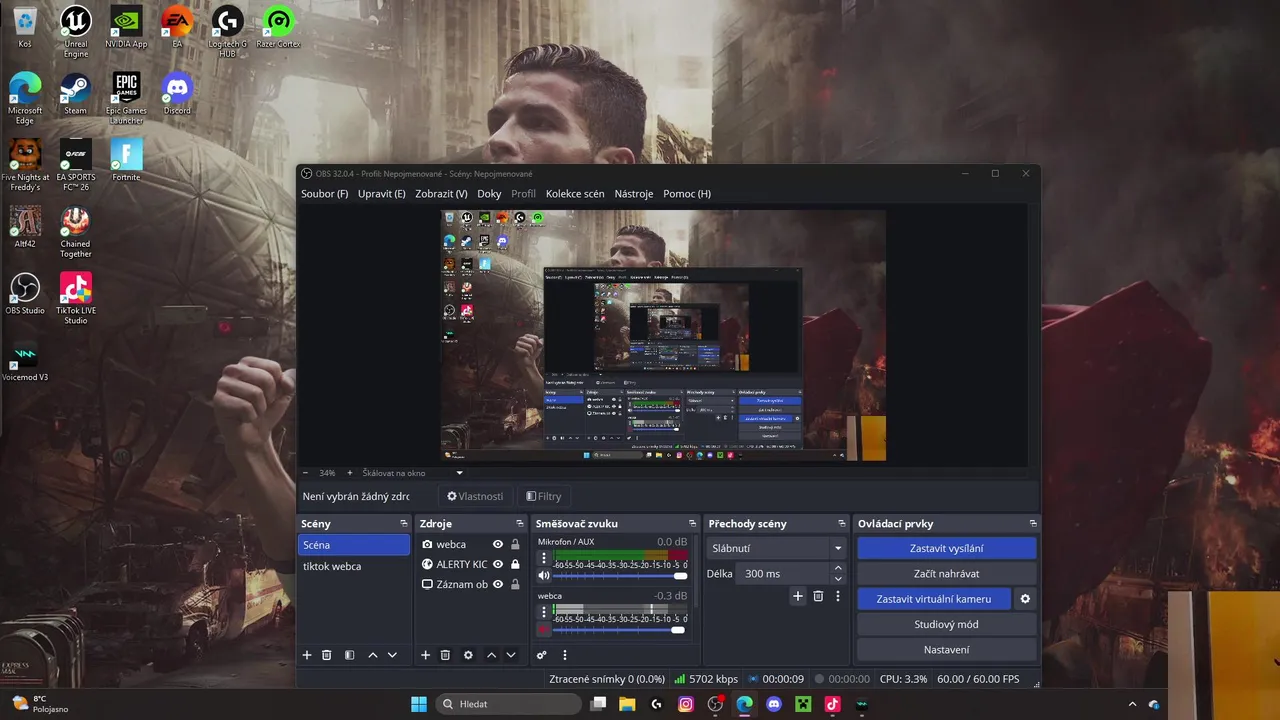Image resolution: width=1280 pixels, height=720 pixels.
Task: Undock the Směšovač zvuku panel
Action: 692,524
